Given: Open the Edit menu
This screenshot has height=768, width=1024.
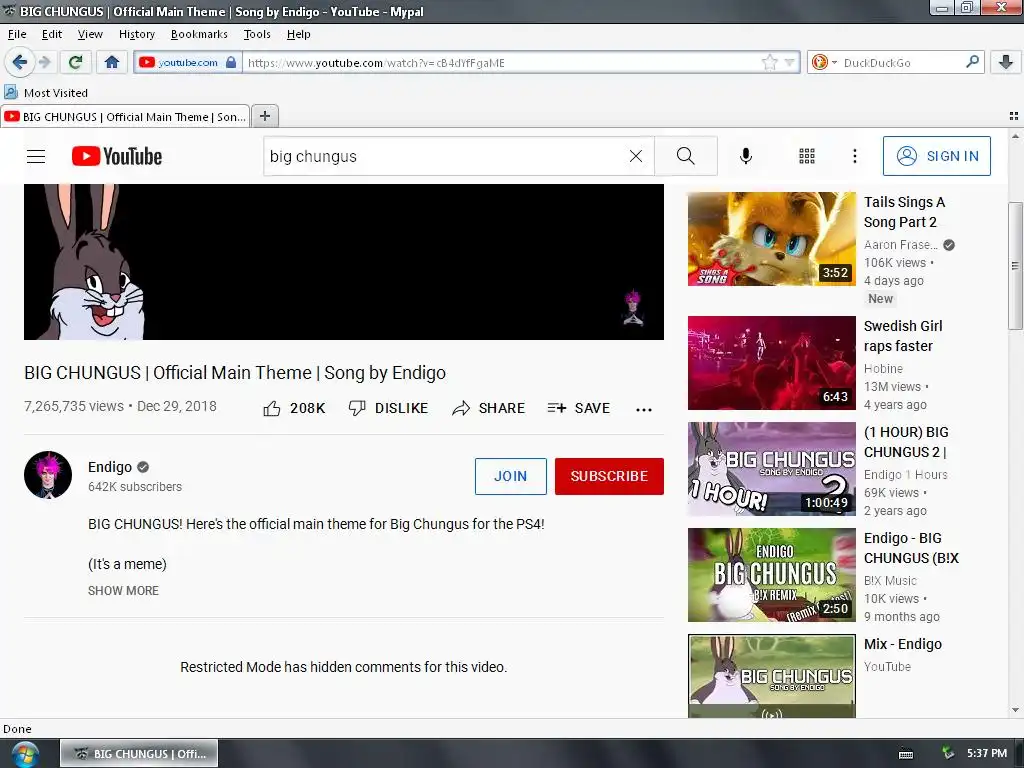Looking at the screenshot, I should (x=52, y=34).
